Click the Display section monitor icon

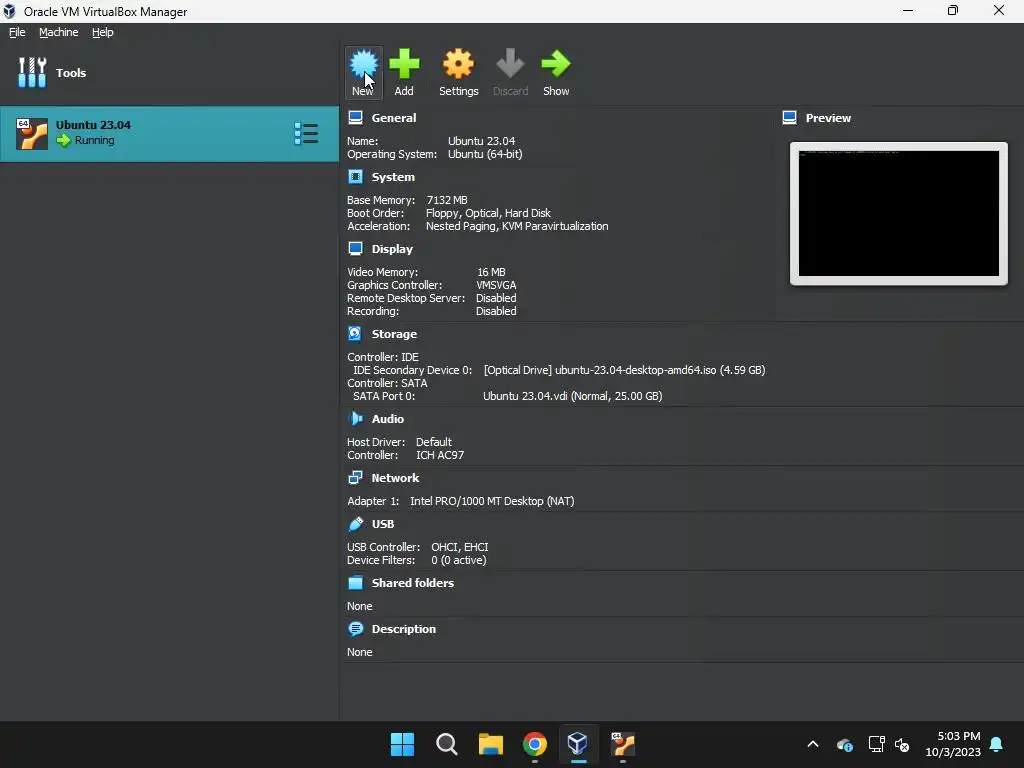coord(355,249)
